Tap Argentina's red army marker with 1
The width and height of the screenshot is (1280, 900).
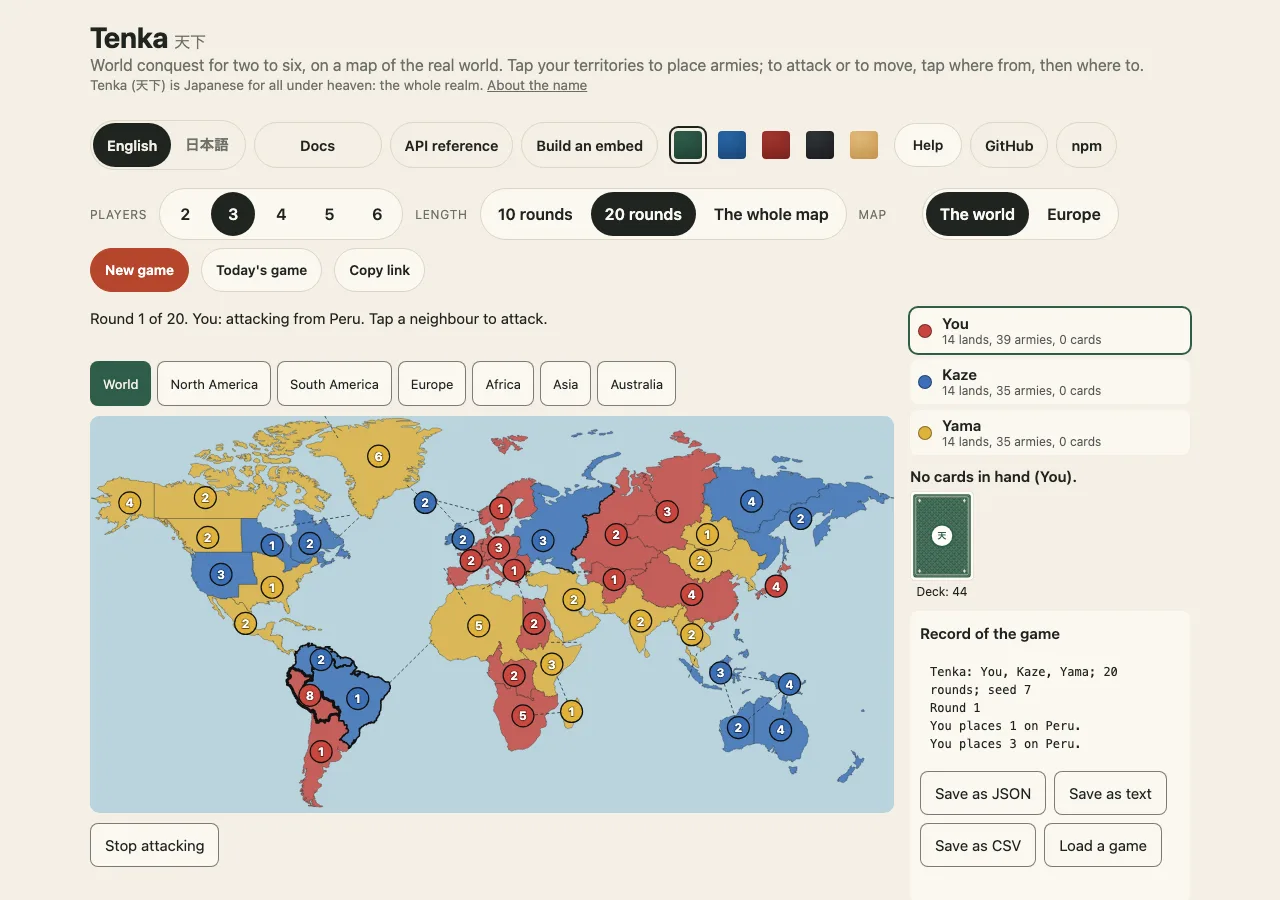pos(321,750)
